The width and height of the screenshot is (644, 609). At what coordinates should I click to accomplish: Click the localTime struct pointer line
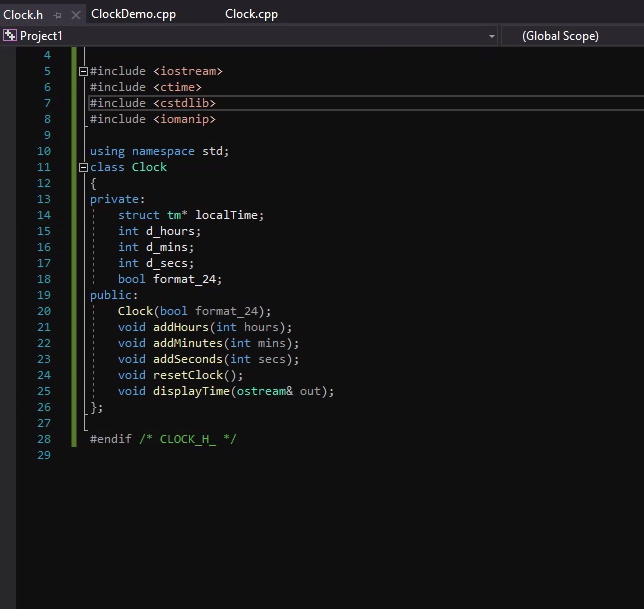pyautogui.click(x=190, y=215)
